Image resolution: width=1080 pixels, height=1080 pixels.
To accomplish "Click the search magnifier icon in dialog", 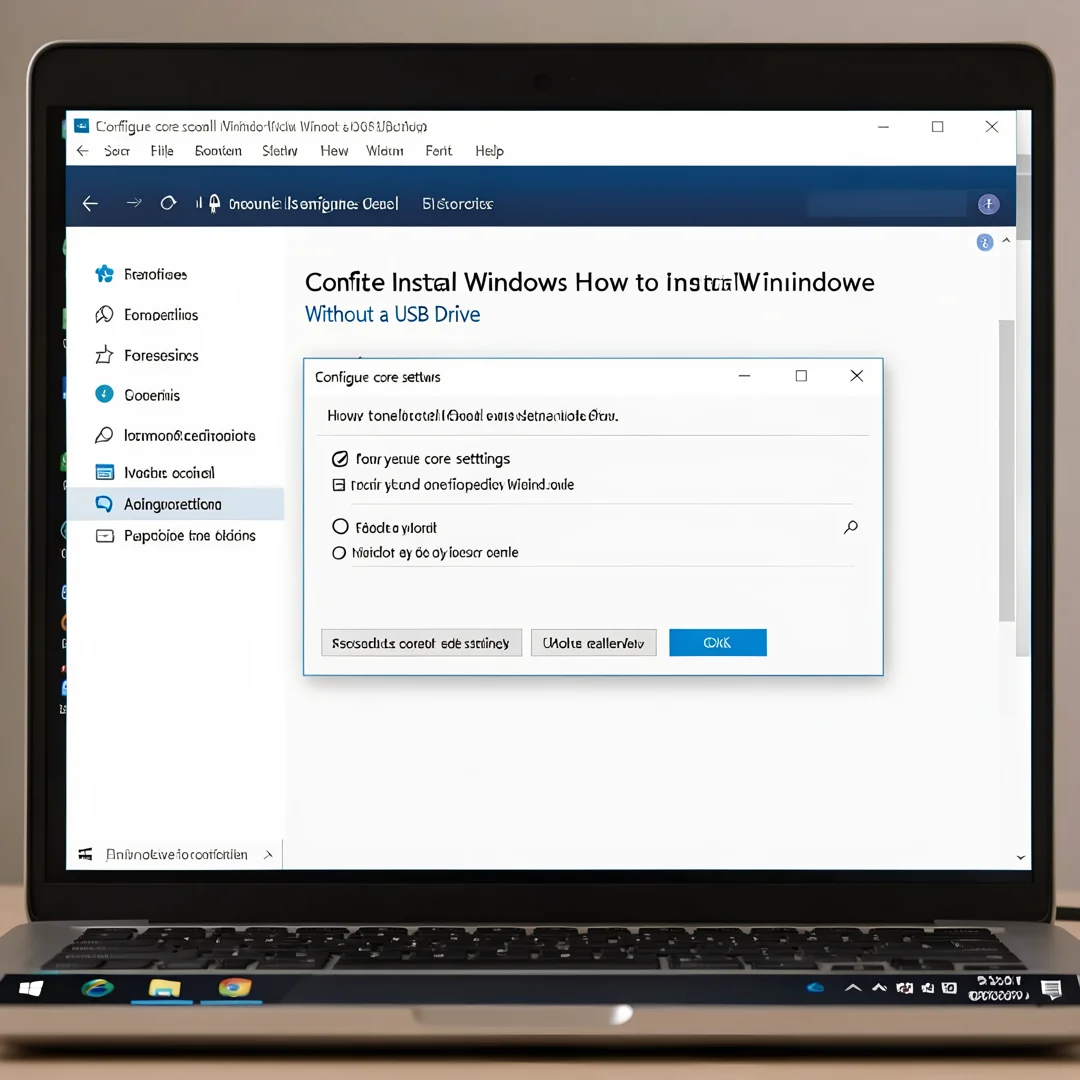I will pyautogui.click(x=851, y=527).
